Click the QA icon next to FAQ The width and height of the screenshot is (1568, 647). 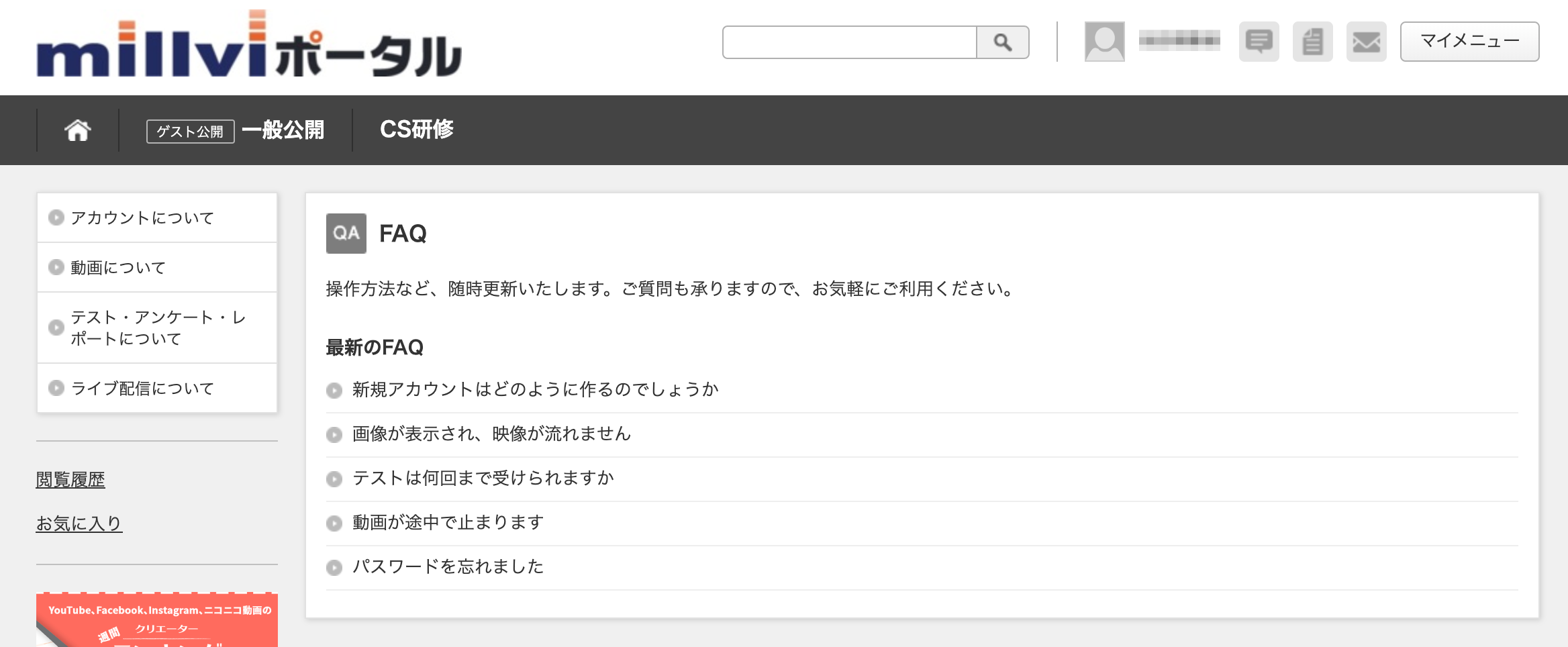tap(346, 234)
